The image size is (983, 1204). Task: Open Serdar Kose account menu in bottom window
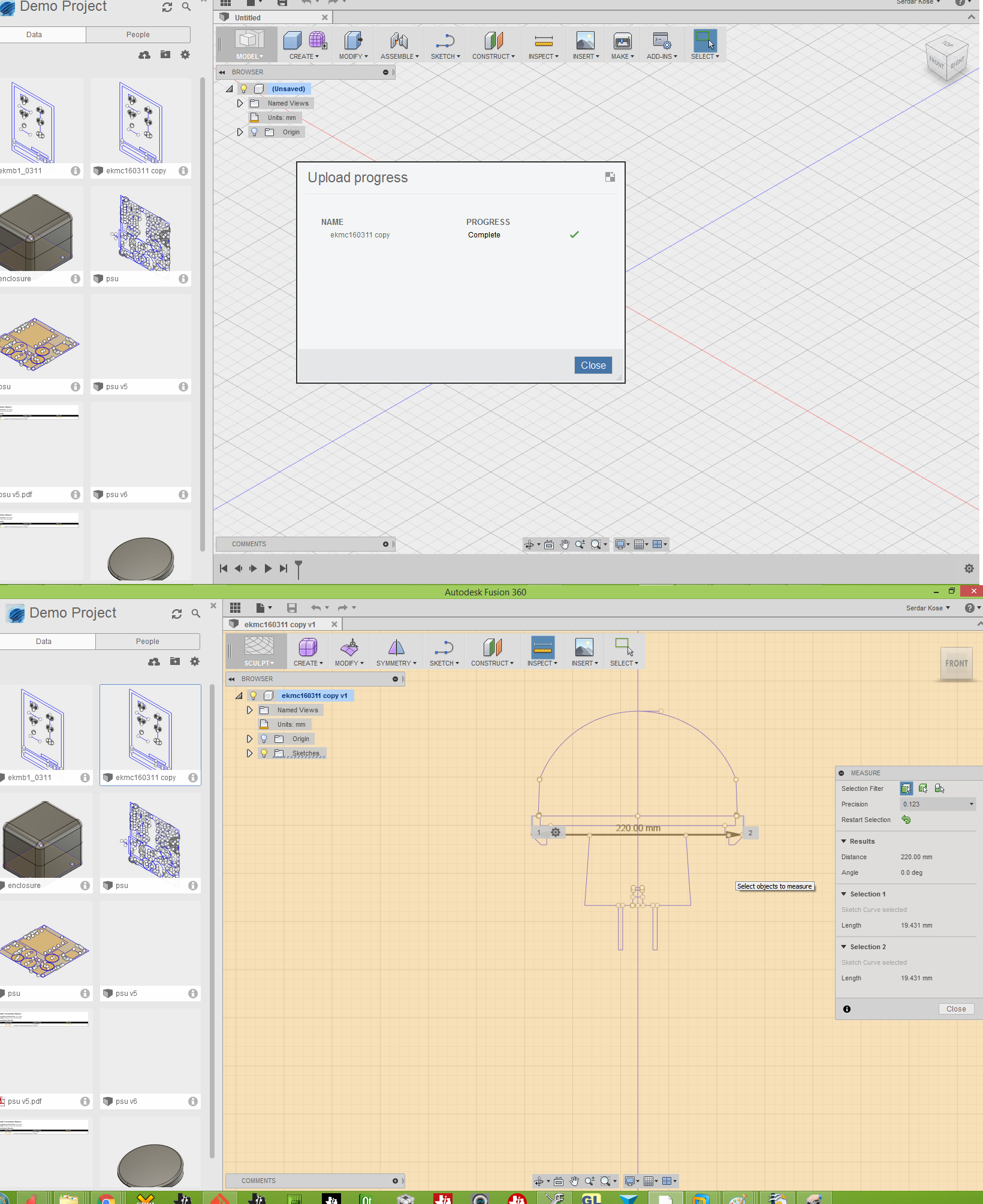pos(928,608)
